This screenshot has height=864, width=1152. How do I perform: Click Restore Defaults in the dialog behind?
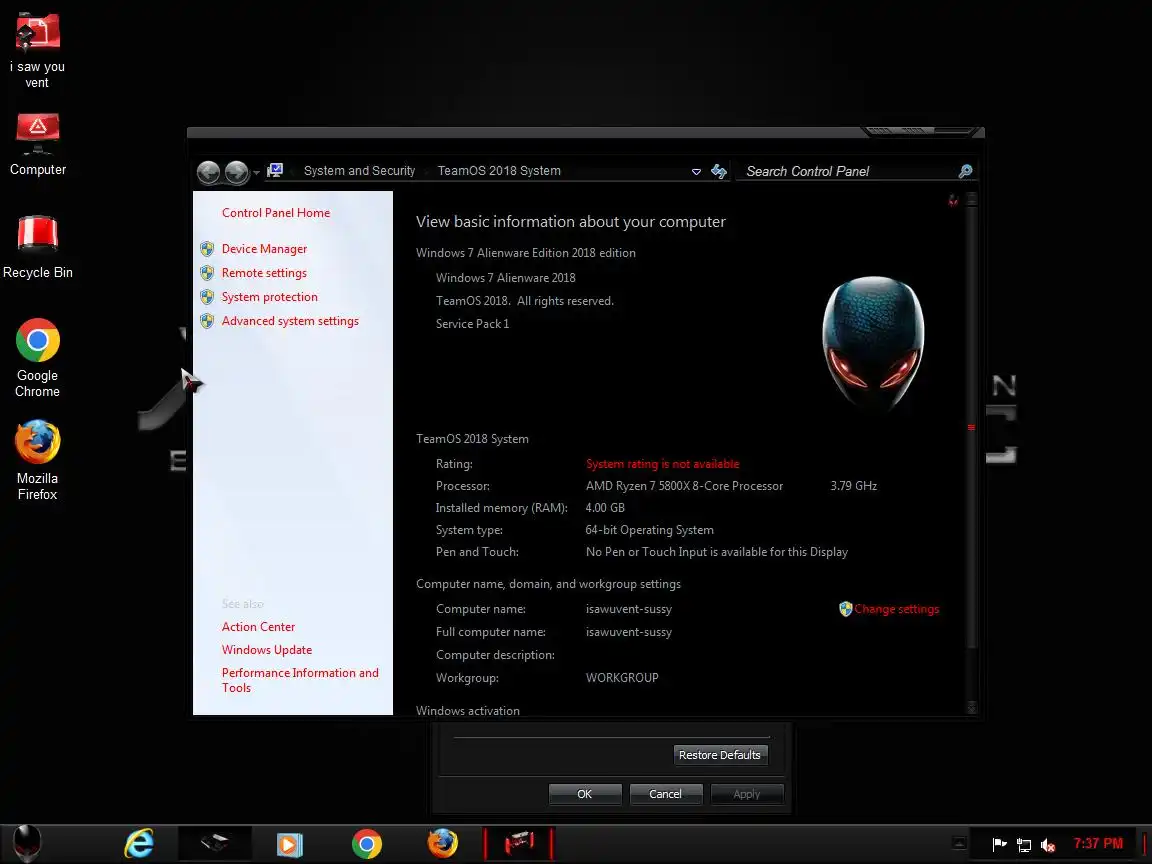tap(720, 755)
